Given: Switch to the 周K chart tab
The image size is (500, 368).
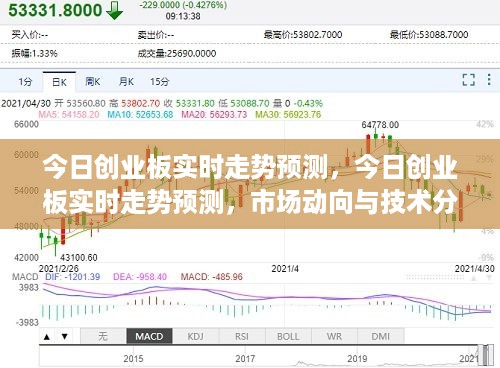Looking at the screenshot, I should tap(93, 82).
